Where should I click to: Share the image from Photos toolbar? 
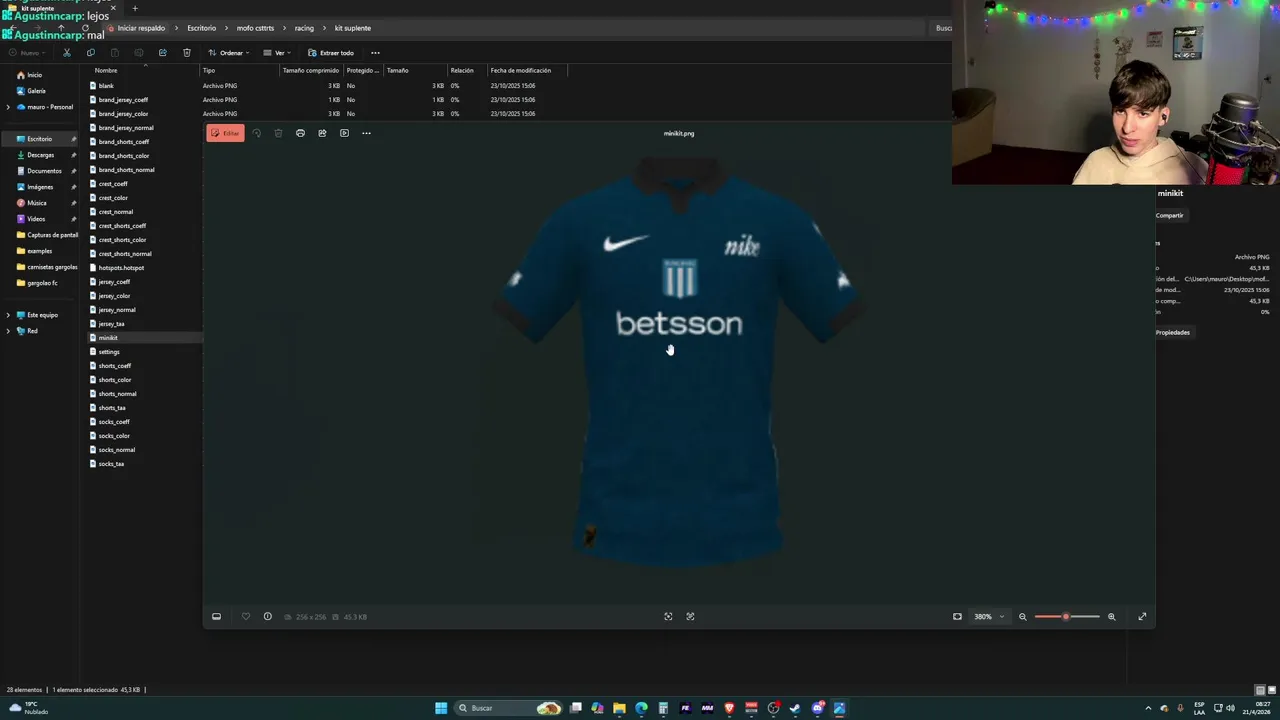coord(322,133)
